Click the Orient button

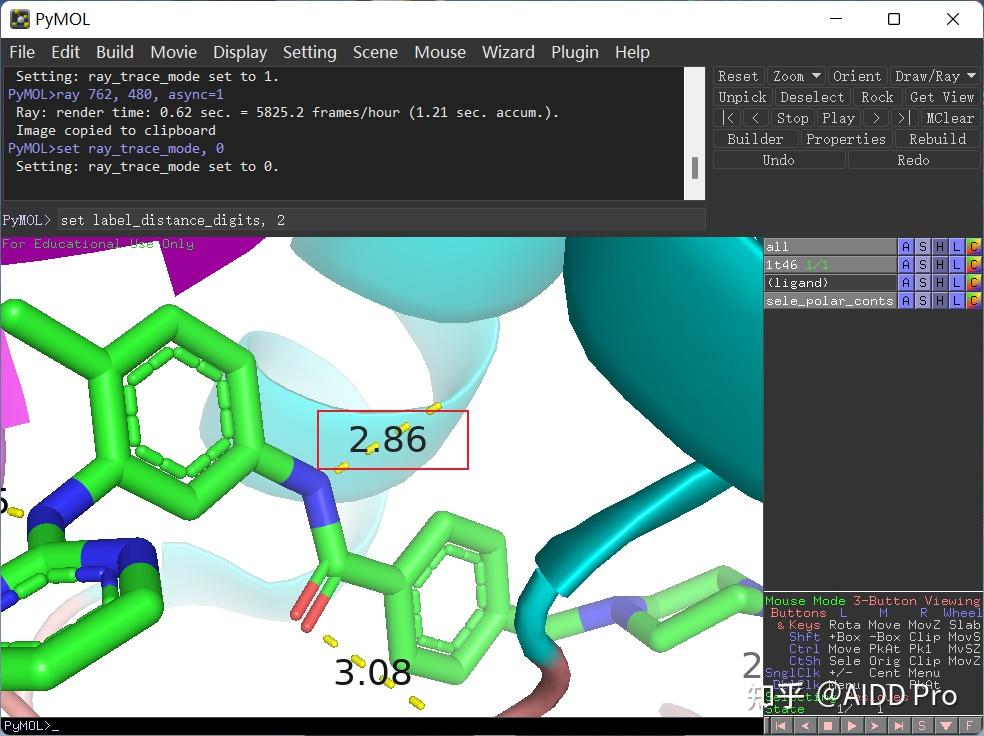(857, 76)
